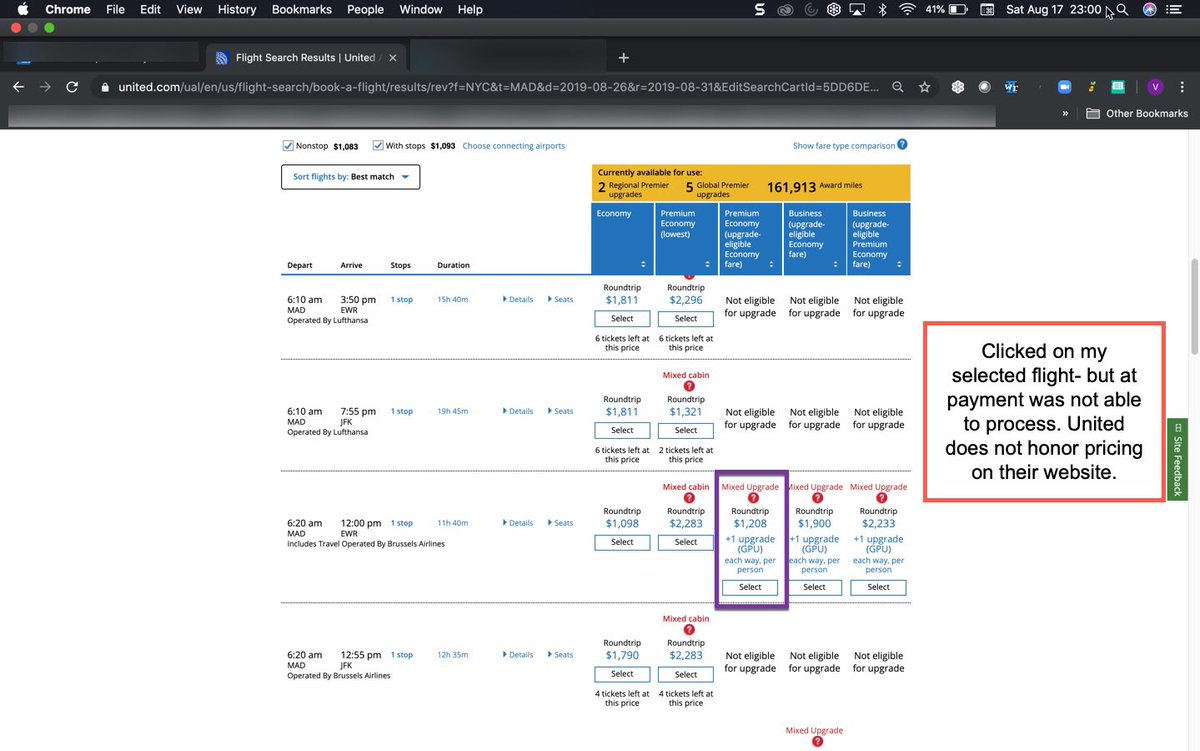Select the $1,811 Economy fare to JFK
1200x751 pixels.
coord(622,430)
